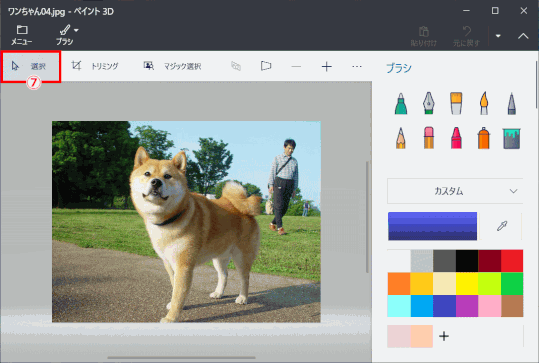Viewport: 539px width, 363px height.
Task: Toggle the 3D view flag icon
Action: click(x=266, y=66)
